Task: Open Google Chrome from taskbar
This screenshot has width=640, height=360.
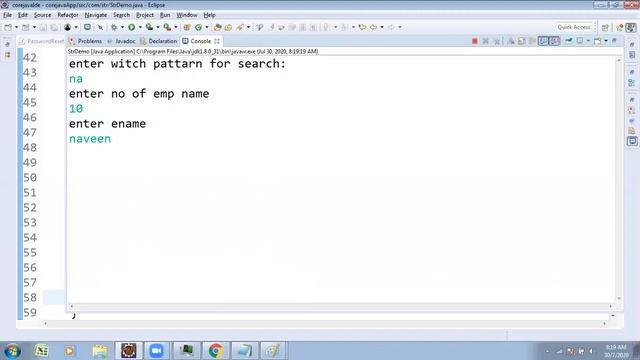Action: (216, 351)
